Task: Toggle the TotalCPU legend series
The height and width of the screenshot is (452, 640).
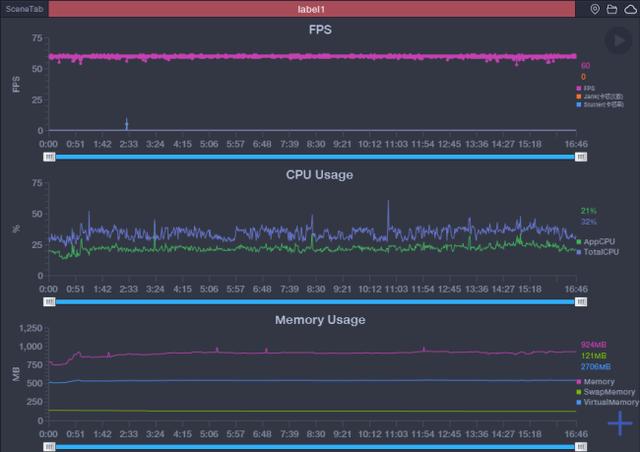Action: (598, 252)
